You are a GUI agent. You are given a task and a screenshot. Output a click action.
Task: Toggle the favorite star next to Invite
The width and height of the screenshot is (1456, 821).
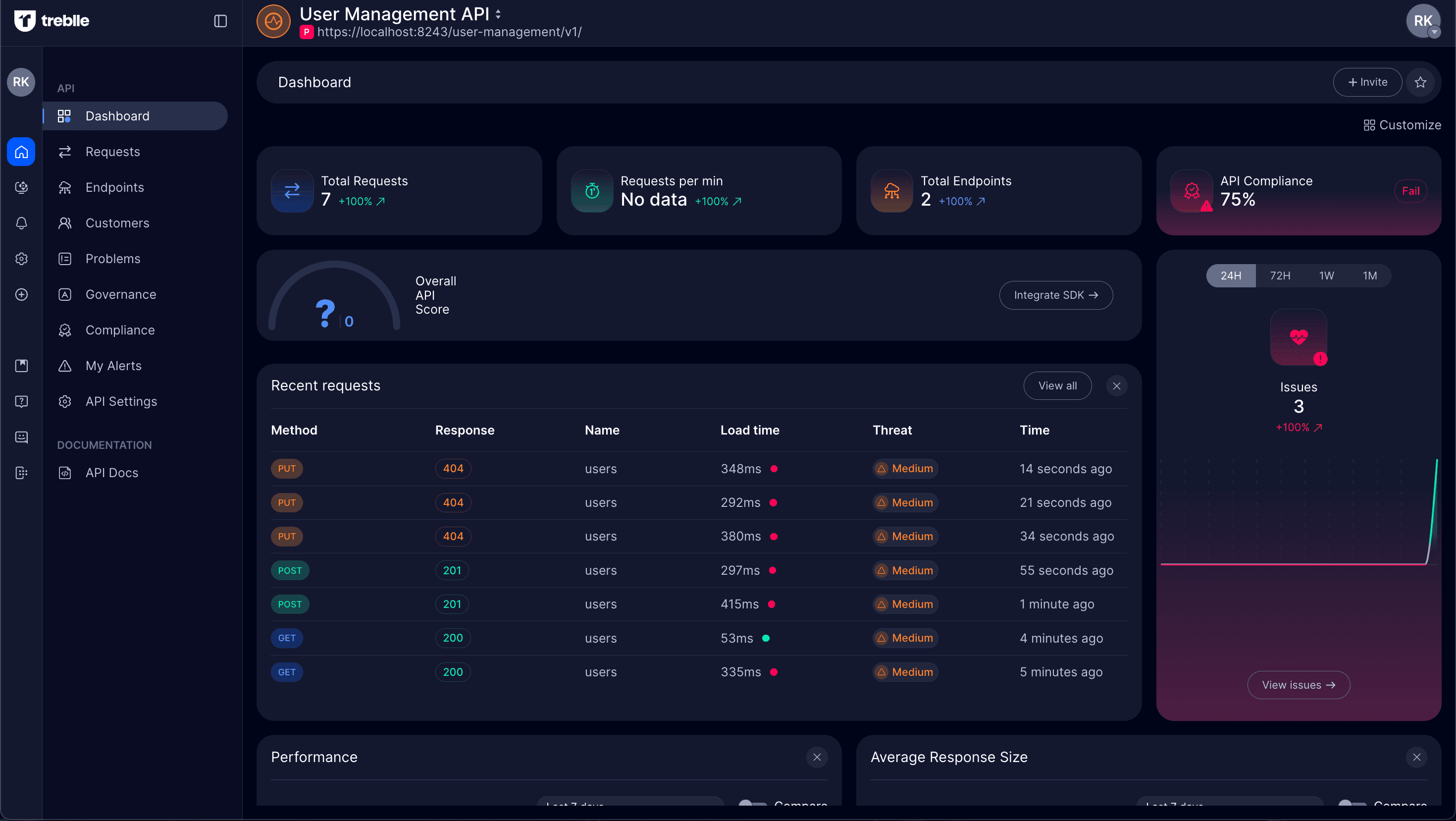click(x=1420, y=82)
